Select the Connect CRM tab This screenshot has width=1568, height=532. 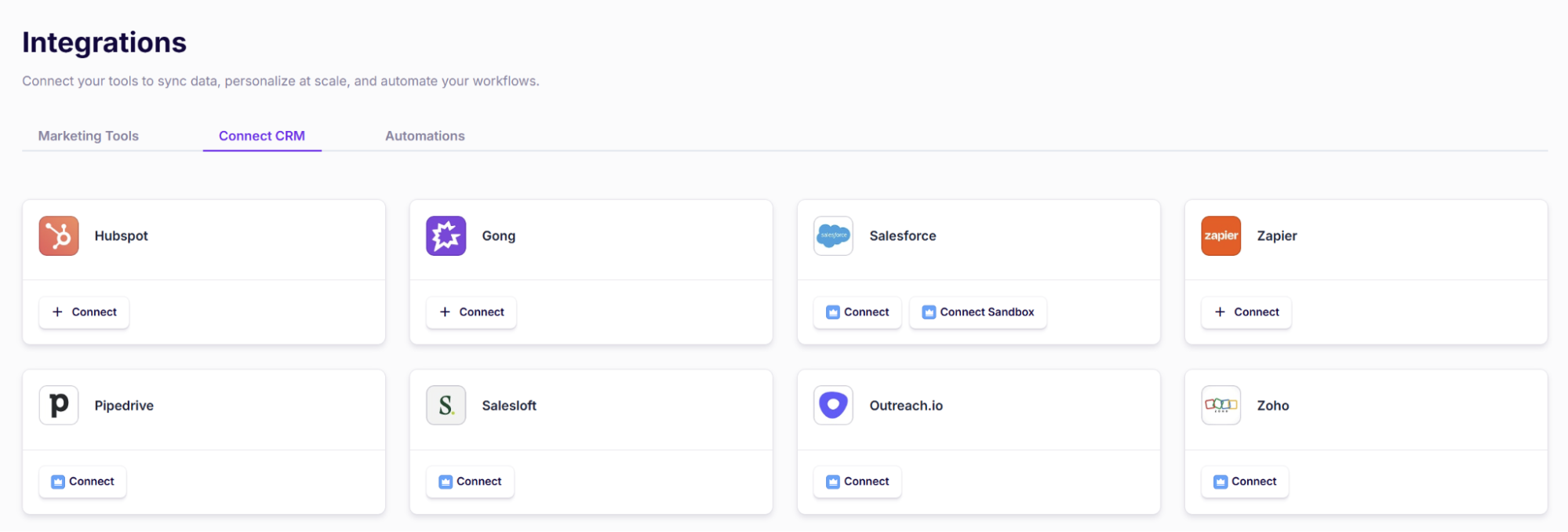(x=262, y=136)
